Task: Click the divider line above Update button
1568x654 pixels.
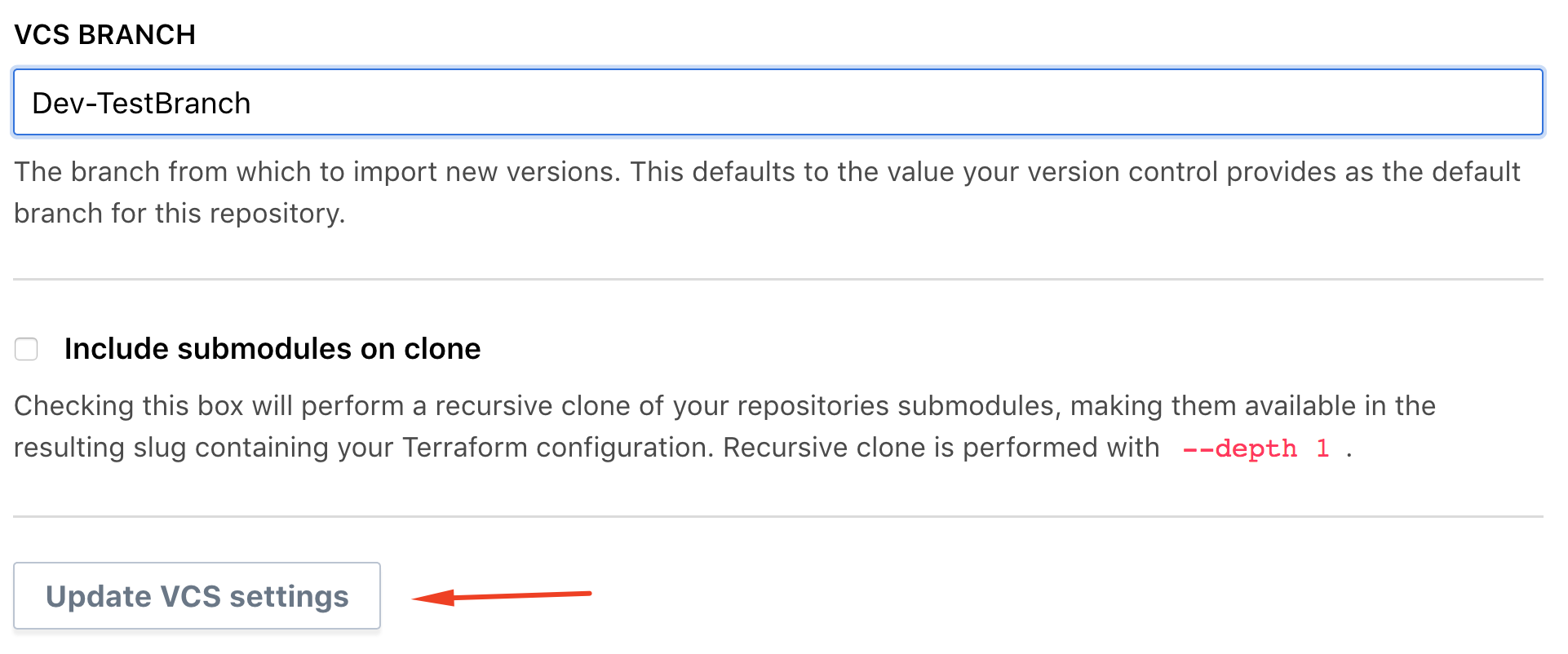Action: pyautogui.click(x=777, y=516)
